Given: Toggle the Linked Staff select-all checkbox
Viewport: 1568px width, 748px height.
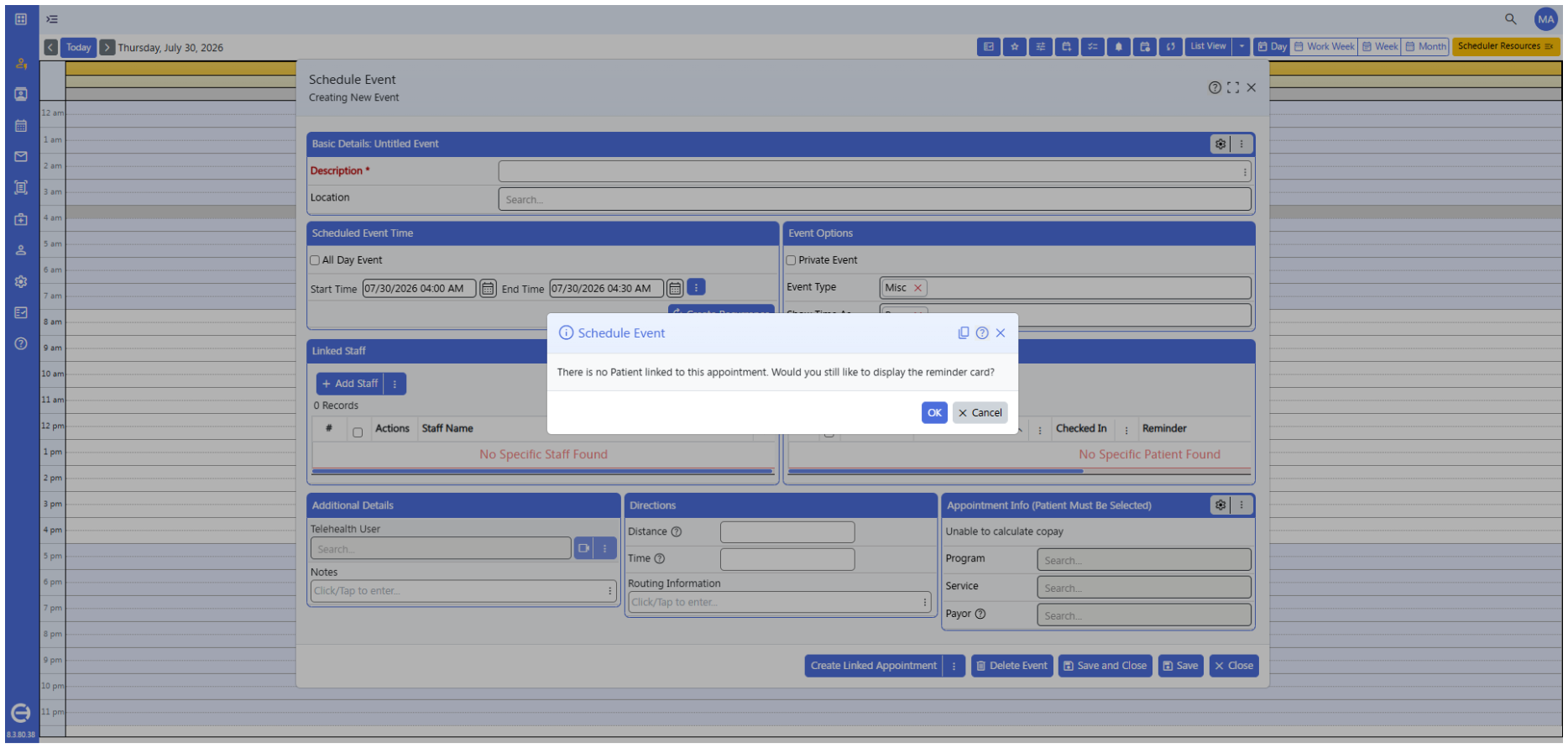Looking at the screenshot, I should pos(358,432).
